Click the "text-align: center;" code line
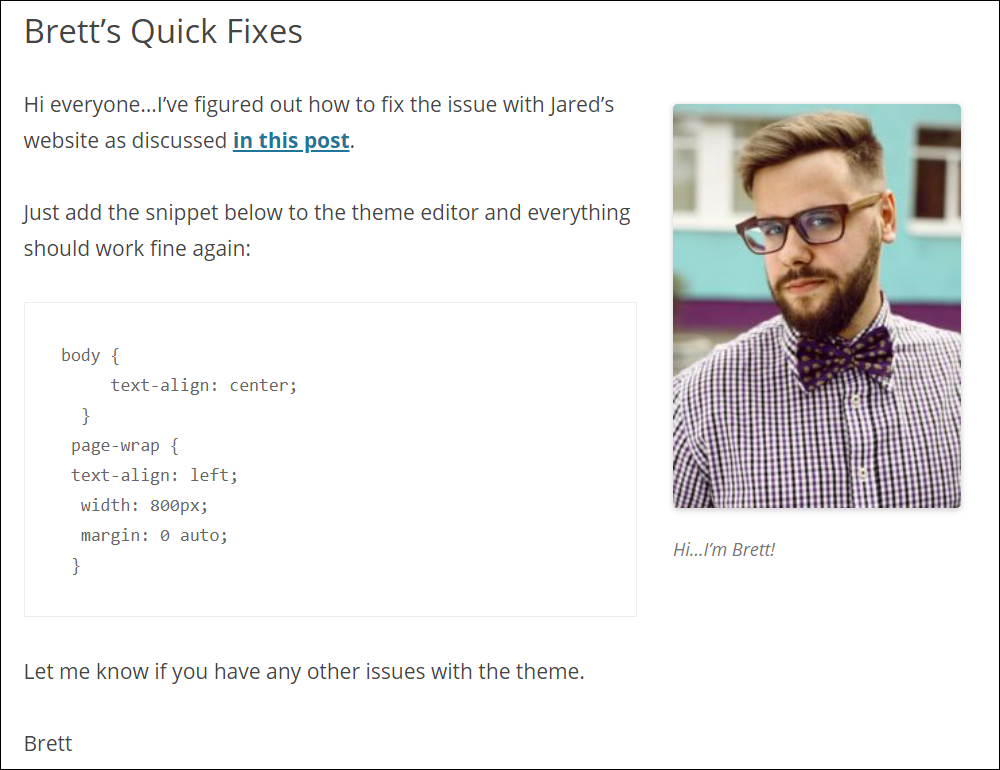 coord(203,385)
